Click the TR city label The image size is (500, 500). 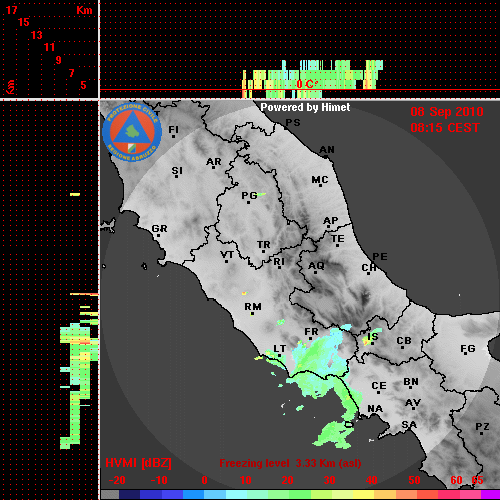(264, 245)
